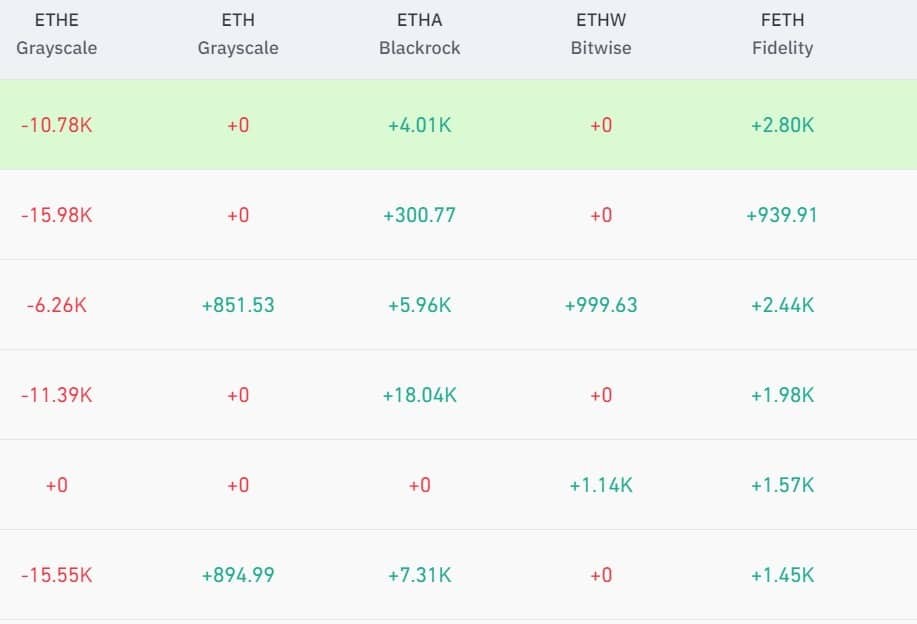
Task: Click the +2.80K FETH value
Action: click(782, 126)
